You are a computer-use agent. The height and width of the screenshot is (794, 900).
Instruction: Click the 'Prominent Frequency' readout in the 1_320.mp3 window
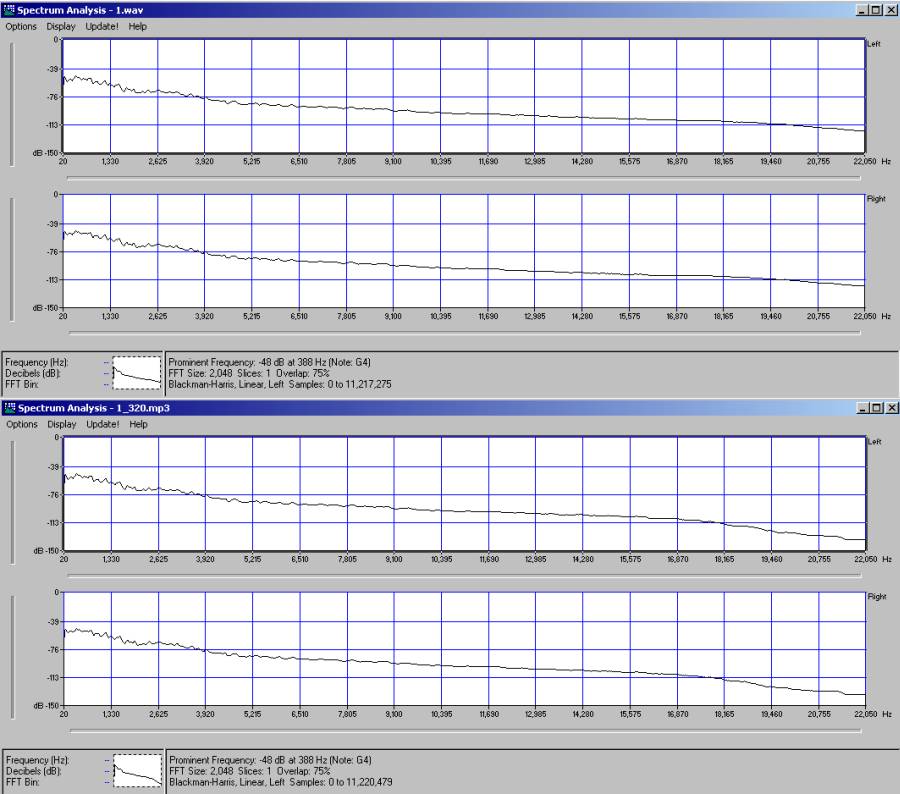click(270, 760)
